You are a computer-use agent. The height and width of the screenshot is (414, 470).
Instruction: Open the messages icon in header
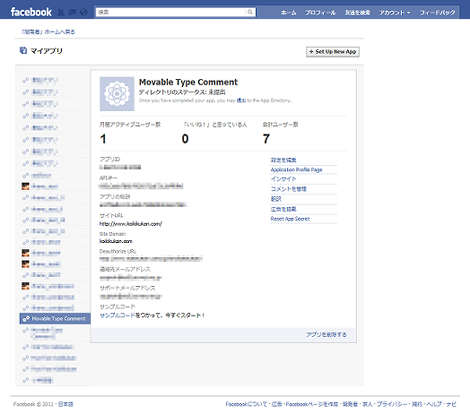coord(72,12)
